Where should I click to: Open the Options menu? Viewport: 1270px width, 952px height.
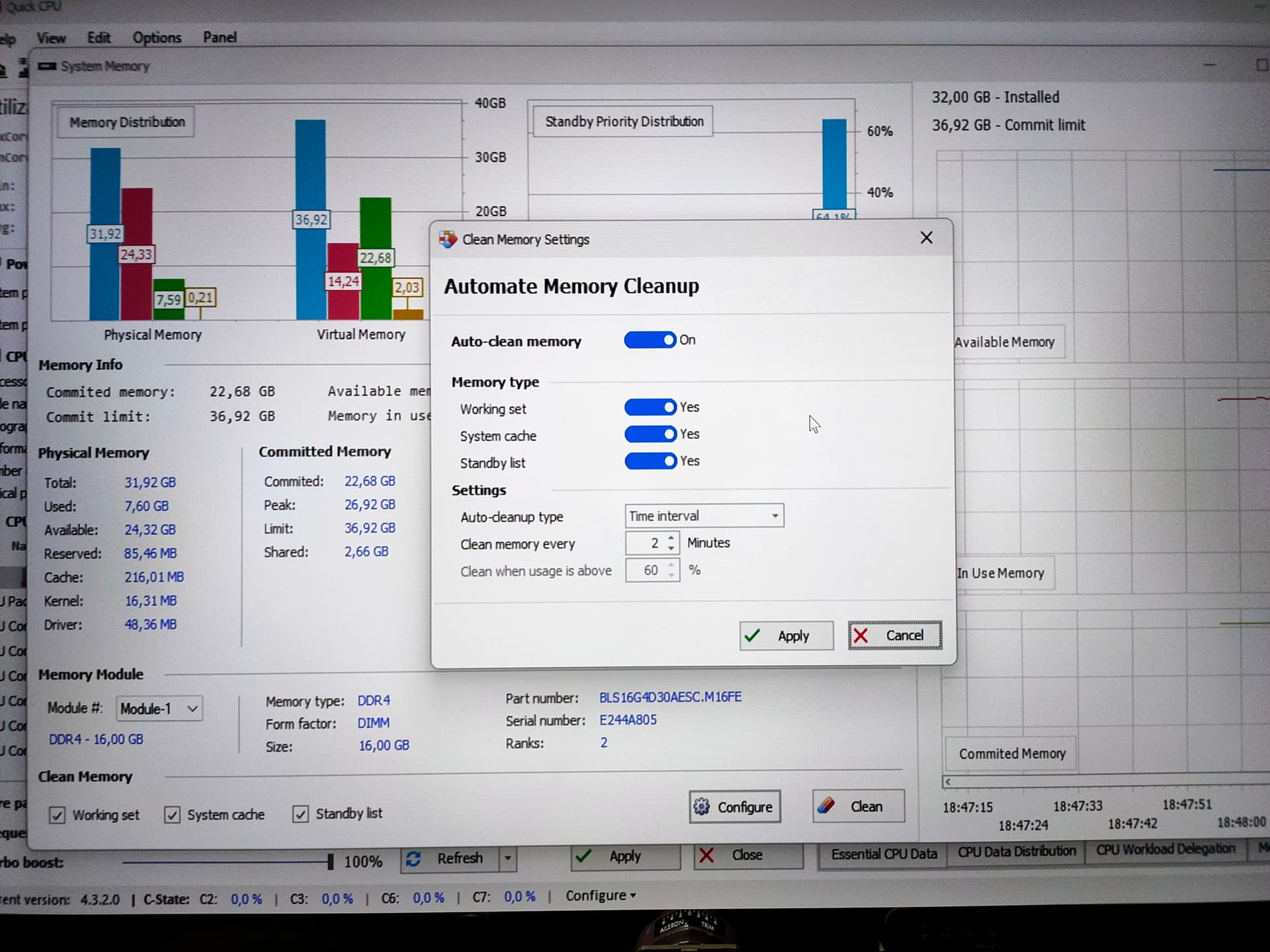tap(157, 38)
